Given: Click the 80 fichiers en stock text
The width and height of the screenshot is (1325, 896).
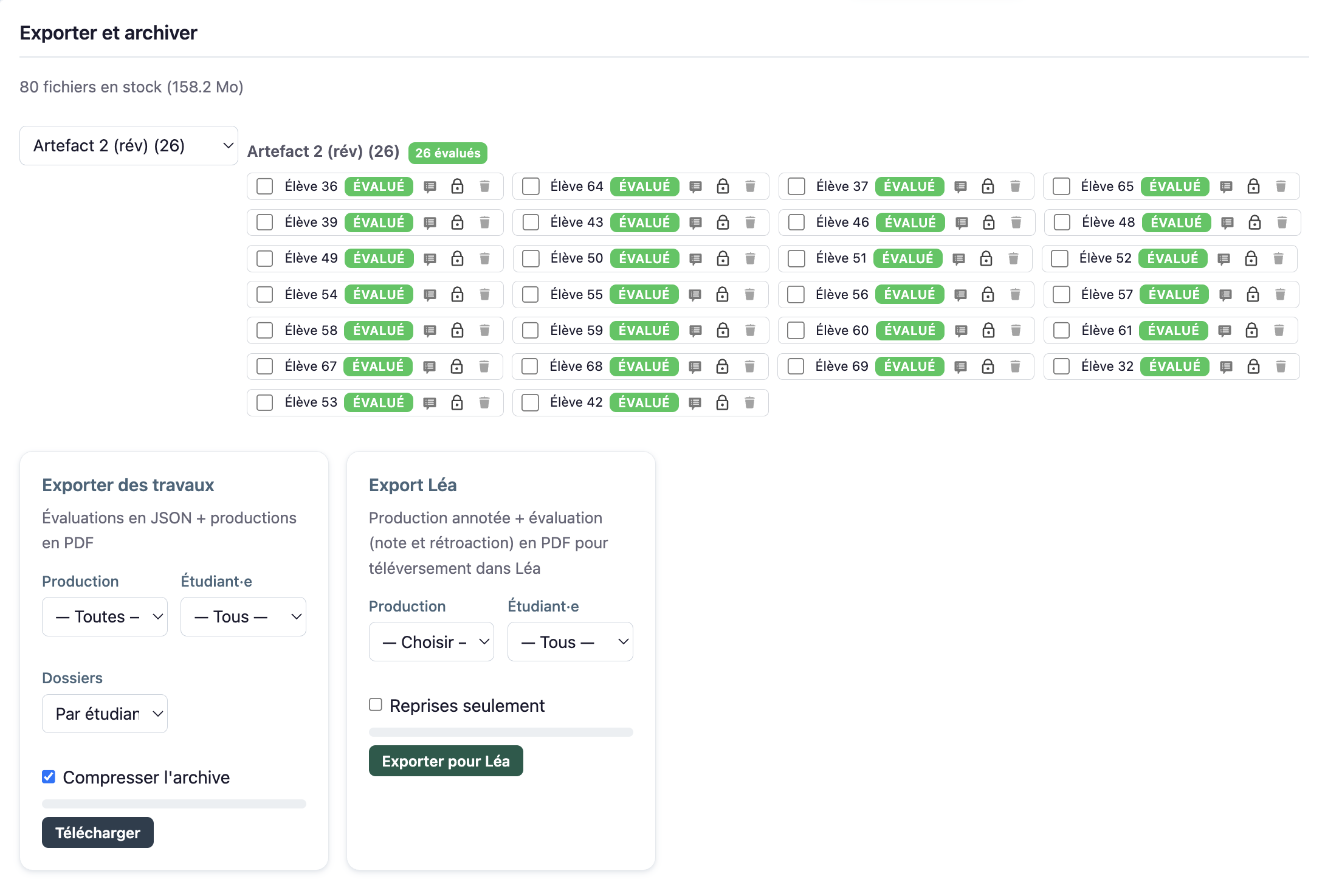Looking at the screenshot, I should 131,87.
